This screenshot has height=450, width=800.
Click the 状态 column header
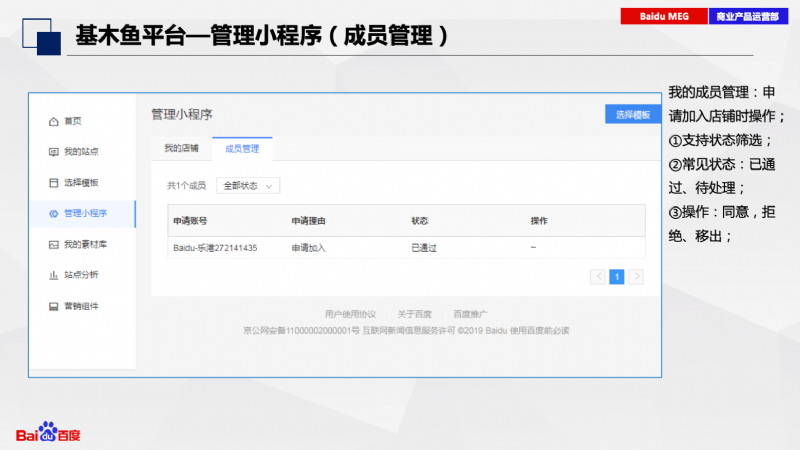click(420, 221)
